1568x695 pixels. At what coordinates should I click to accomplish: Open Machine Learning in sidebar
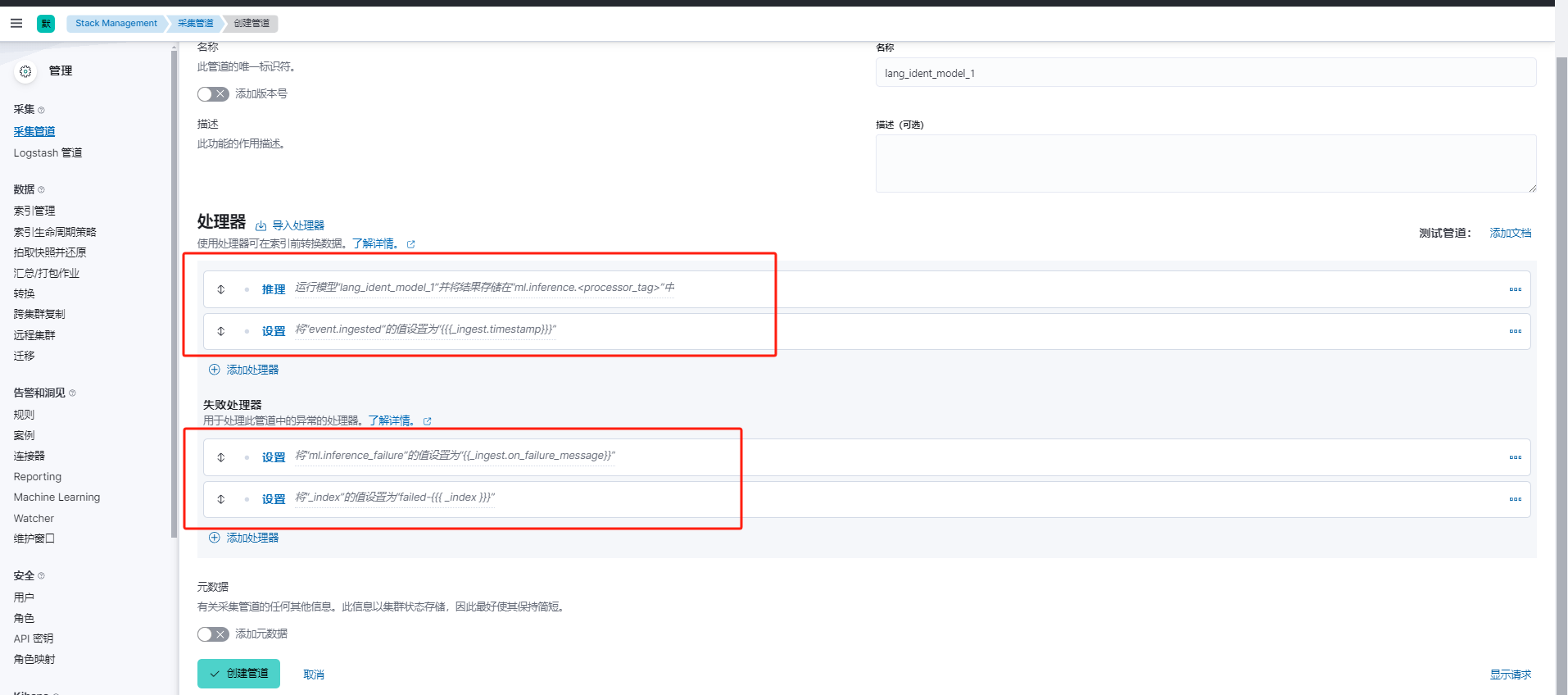[x=57, y=497]
